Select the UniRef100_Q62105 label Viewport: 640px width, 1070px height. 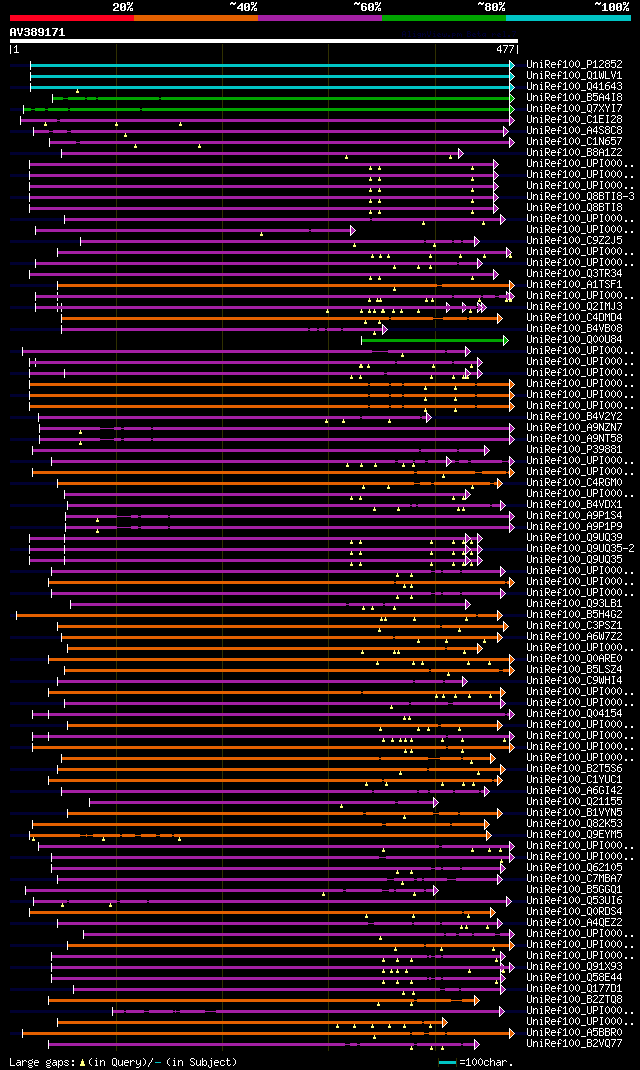574,867
